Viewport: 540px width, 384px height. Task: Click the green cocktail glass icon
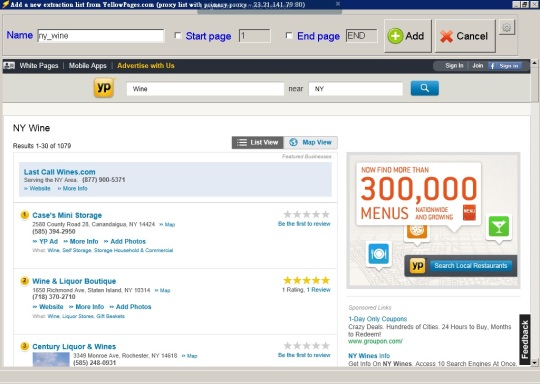point(499,227)
